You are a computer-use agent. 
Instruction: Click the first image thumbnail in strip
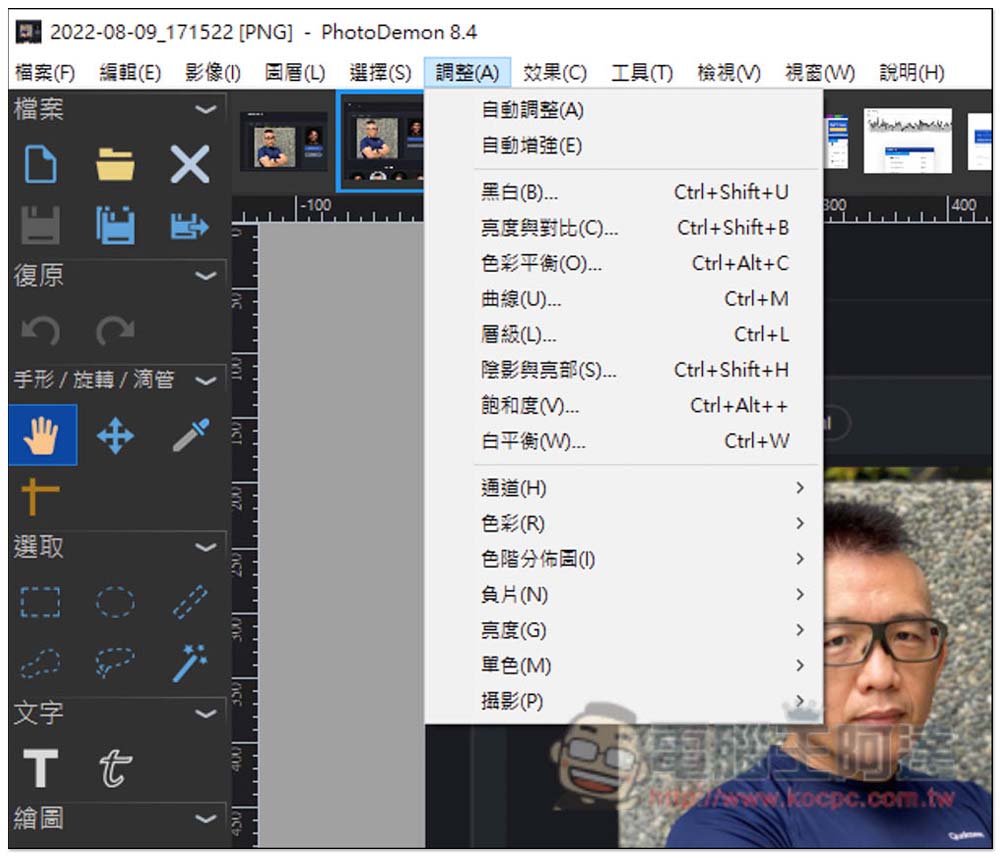pos(284,147)
